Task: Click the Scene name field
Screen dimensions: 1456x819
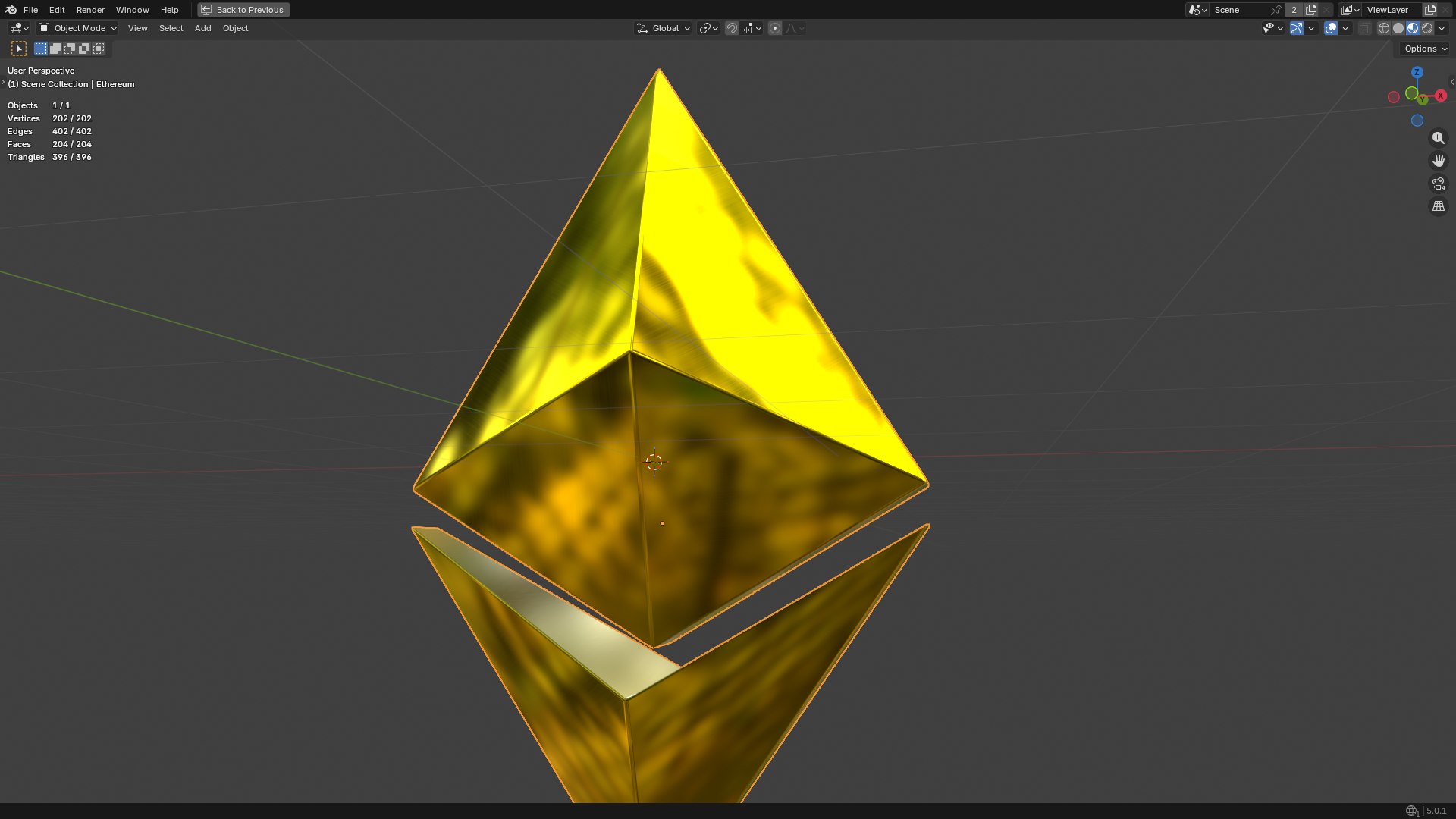Action: (x=1240, y=10)
